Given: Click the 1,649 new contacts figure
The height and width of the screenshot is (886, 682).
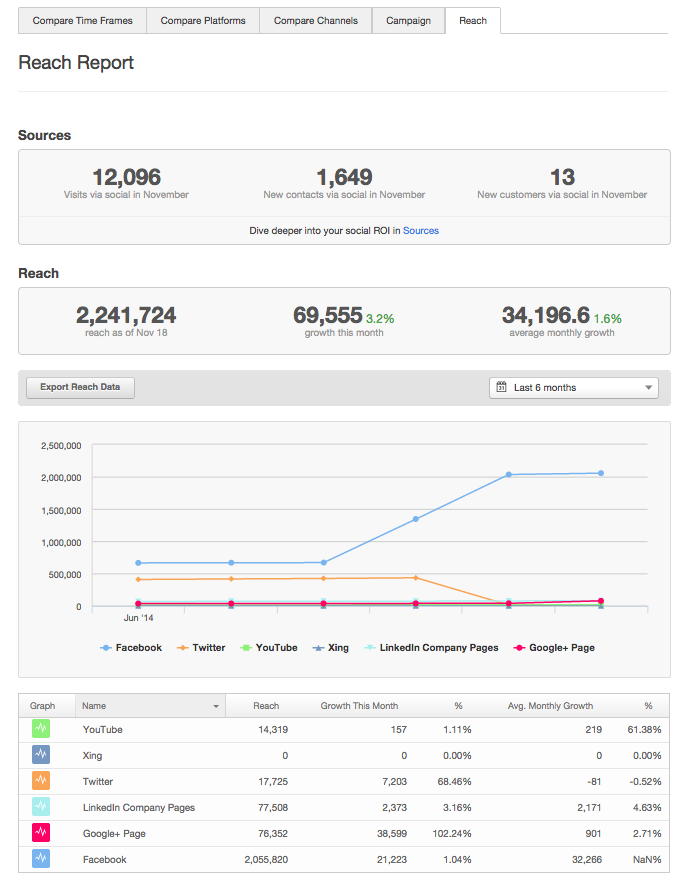Looking at the screenshot, I should (x=344, y=177).
